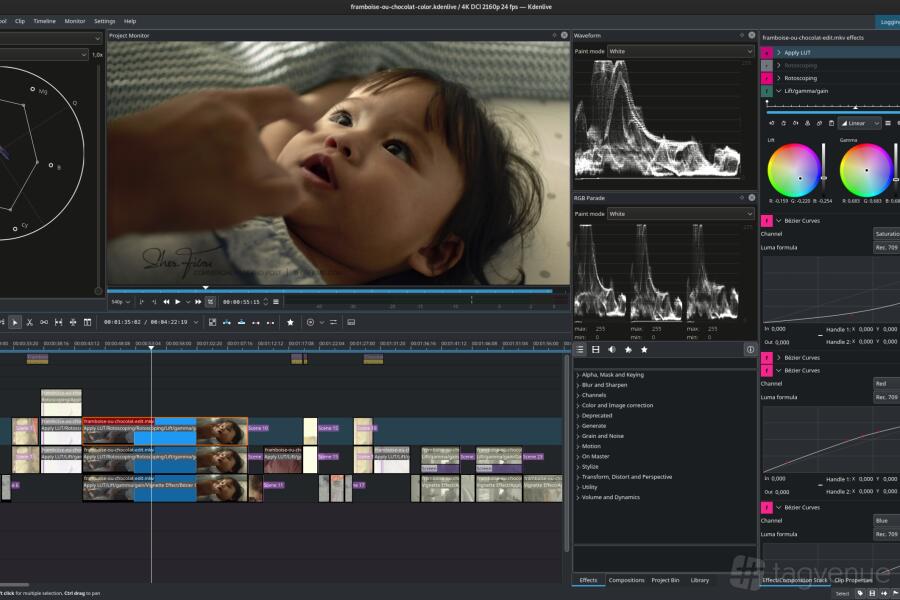
Task: Click the favorite star icon in timeline toolbar
Action: click(291, 322)
